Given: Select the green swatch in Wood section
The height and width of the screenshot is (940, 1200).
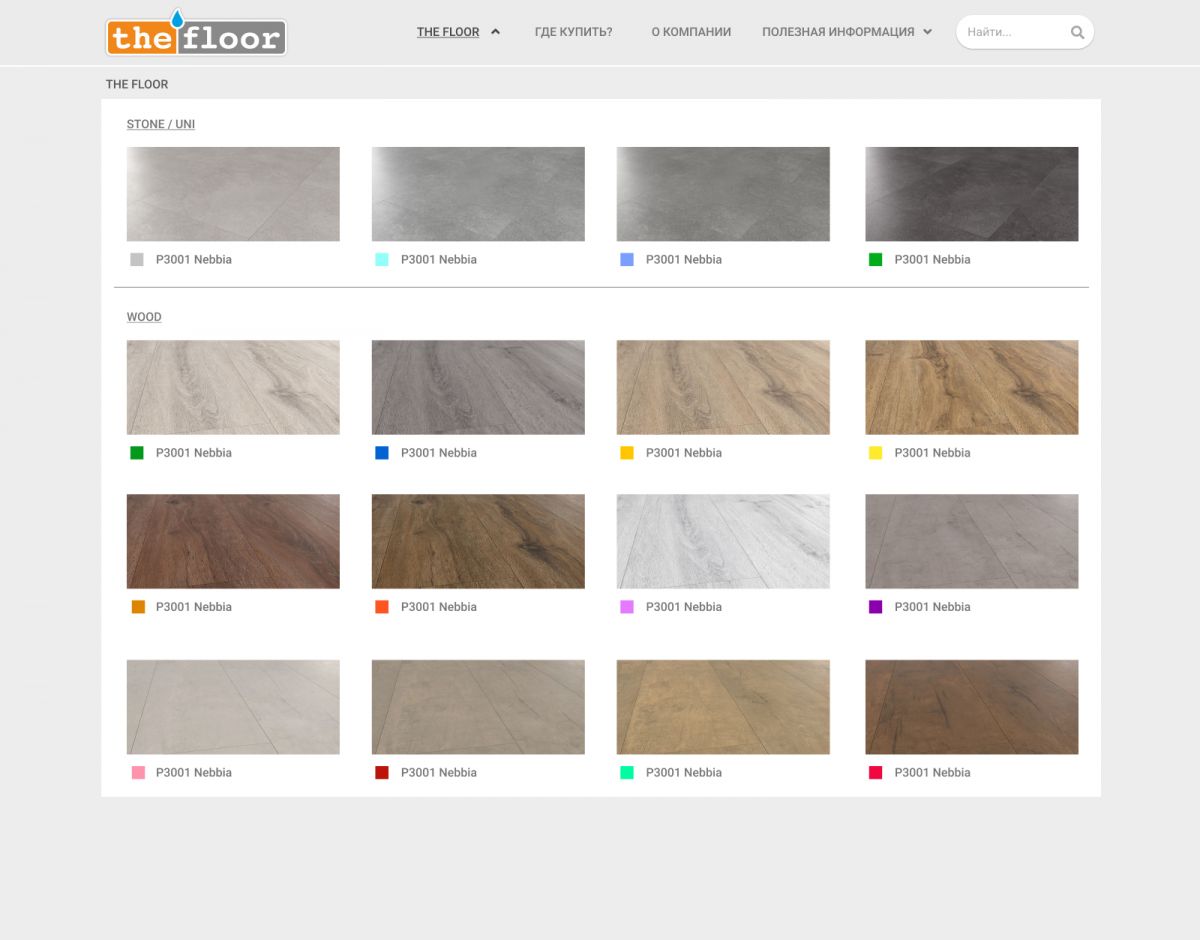Looking at the screenshot, I should pos(137,453).
